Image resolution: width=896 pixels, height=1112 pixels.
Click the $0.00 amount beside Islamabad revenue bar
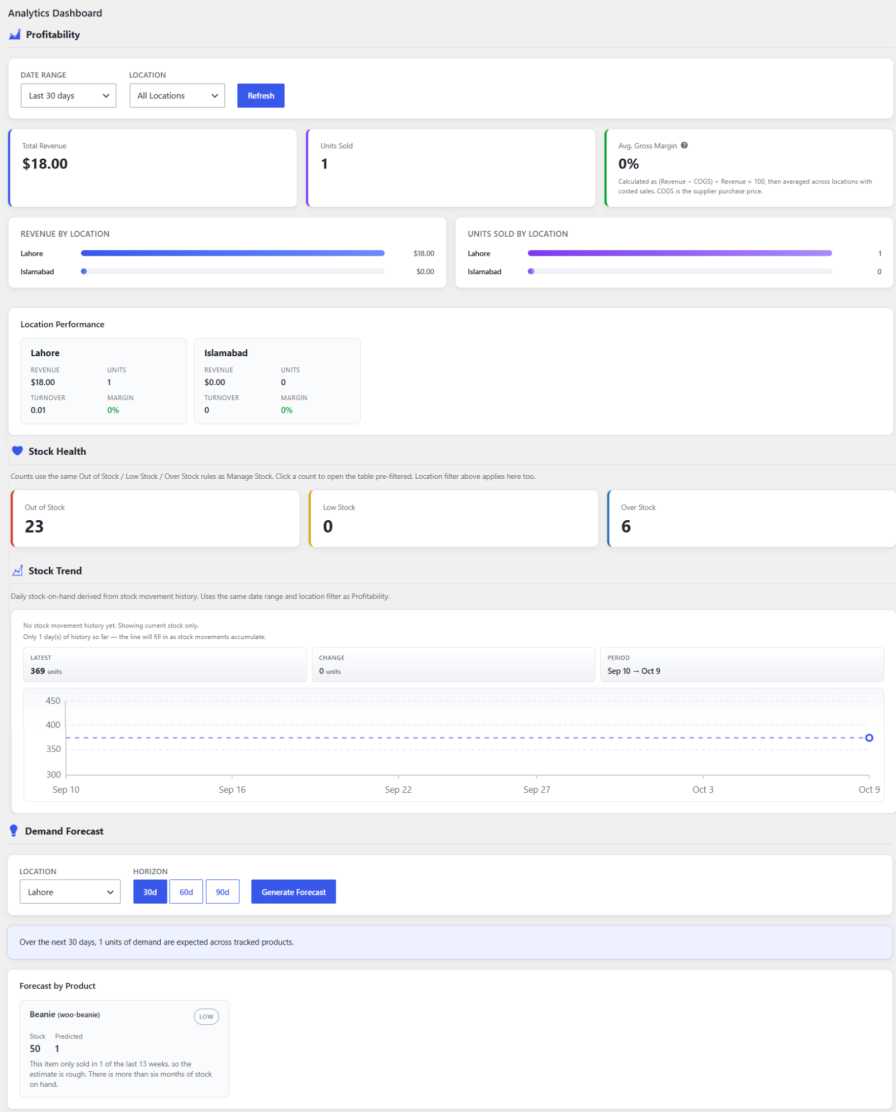point(425,272)
